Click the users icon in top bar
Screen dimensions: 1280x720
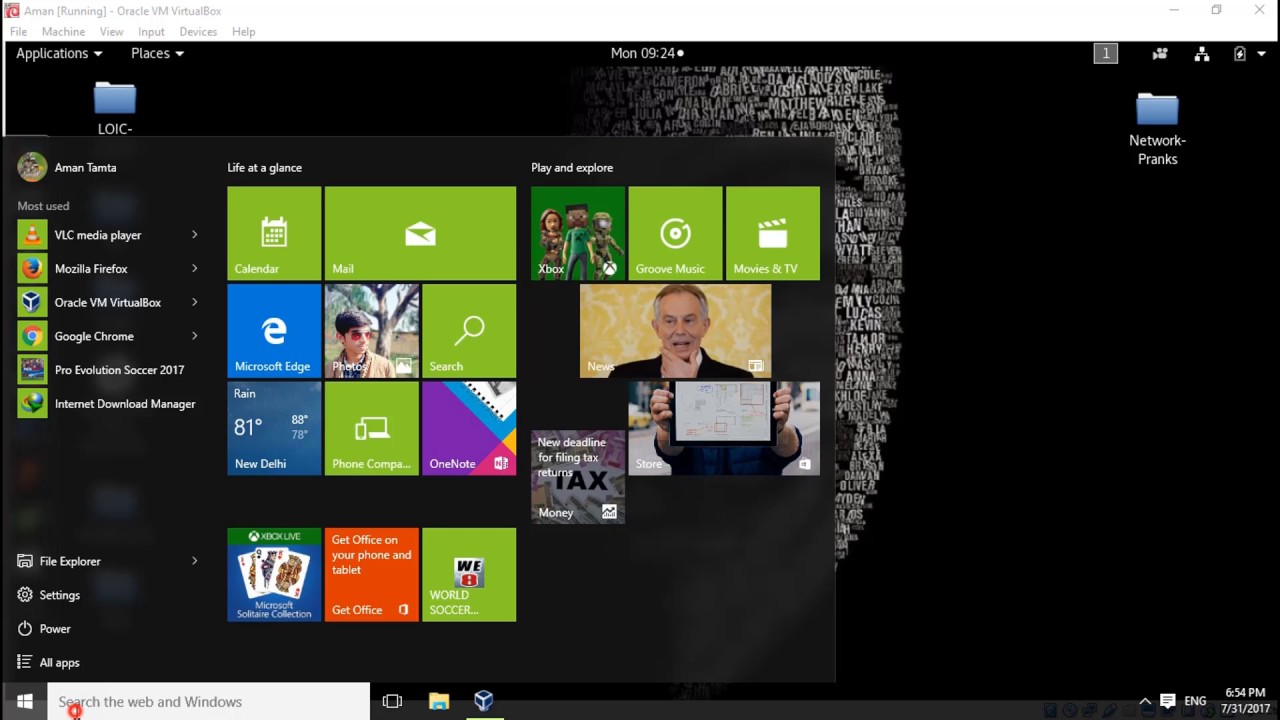tap(1160, 53)
